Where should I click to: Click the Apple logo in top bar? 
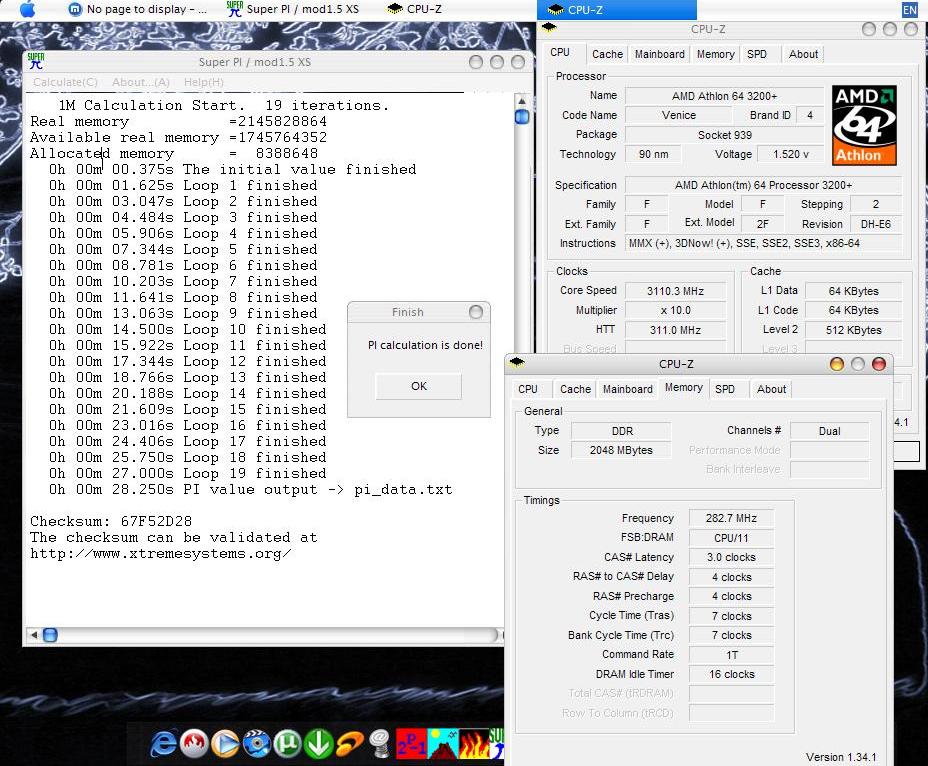pos(27,9)
